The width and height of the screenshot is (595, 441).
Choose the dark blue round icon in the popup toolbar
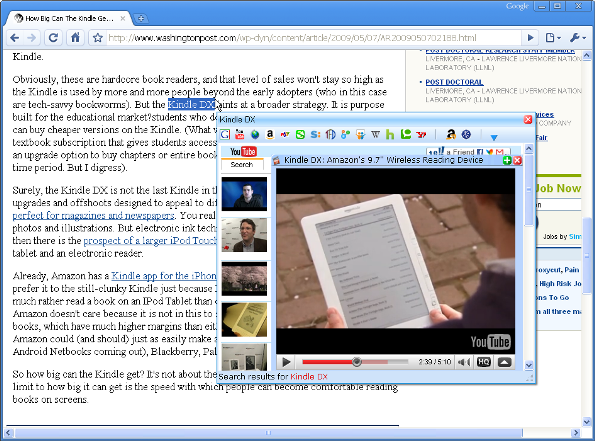tap(466, 134)
